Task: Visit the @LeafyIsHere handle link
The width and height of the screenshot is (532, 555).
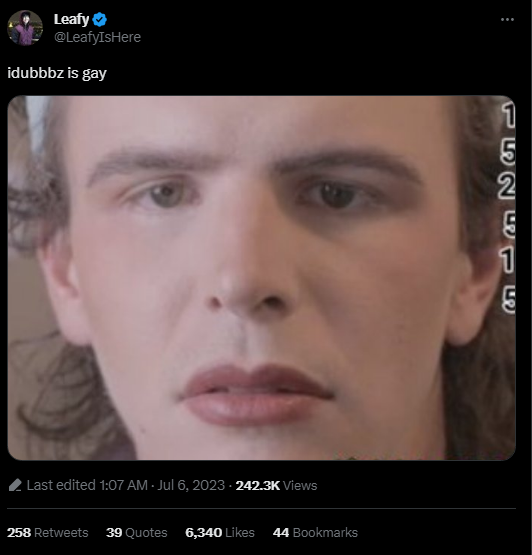Action: click(x=97, y=37)
